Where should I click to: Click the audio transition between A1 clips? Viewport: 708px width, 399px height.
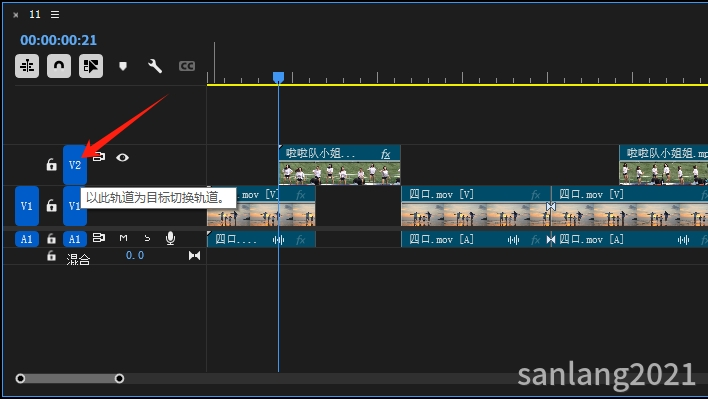point(551,239)
